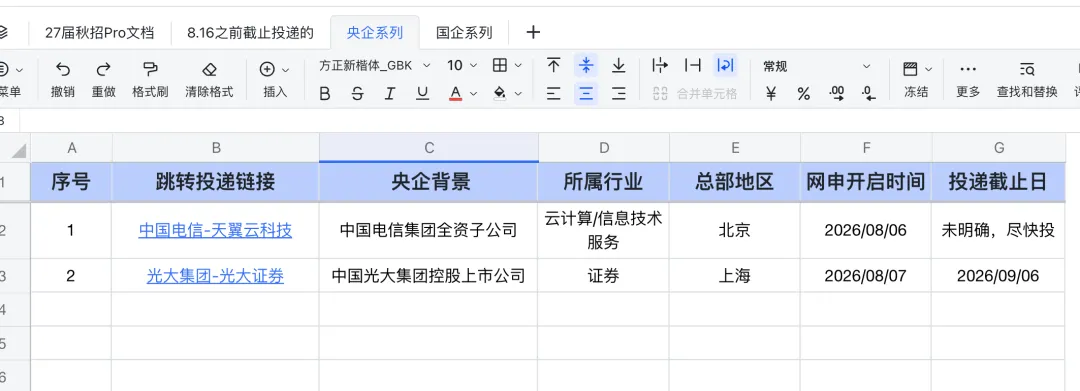
Task: Select the 央企系列 sheet tab
Action: (375, 32)
